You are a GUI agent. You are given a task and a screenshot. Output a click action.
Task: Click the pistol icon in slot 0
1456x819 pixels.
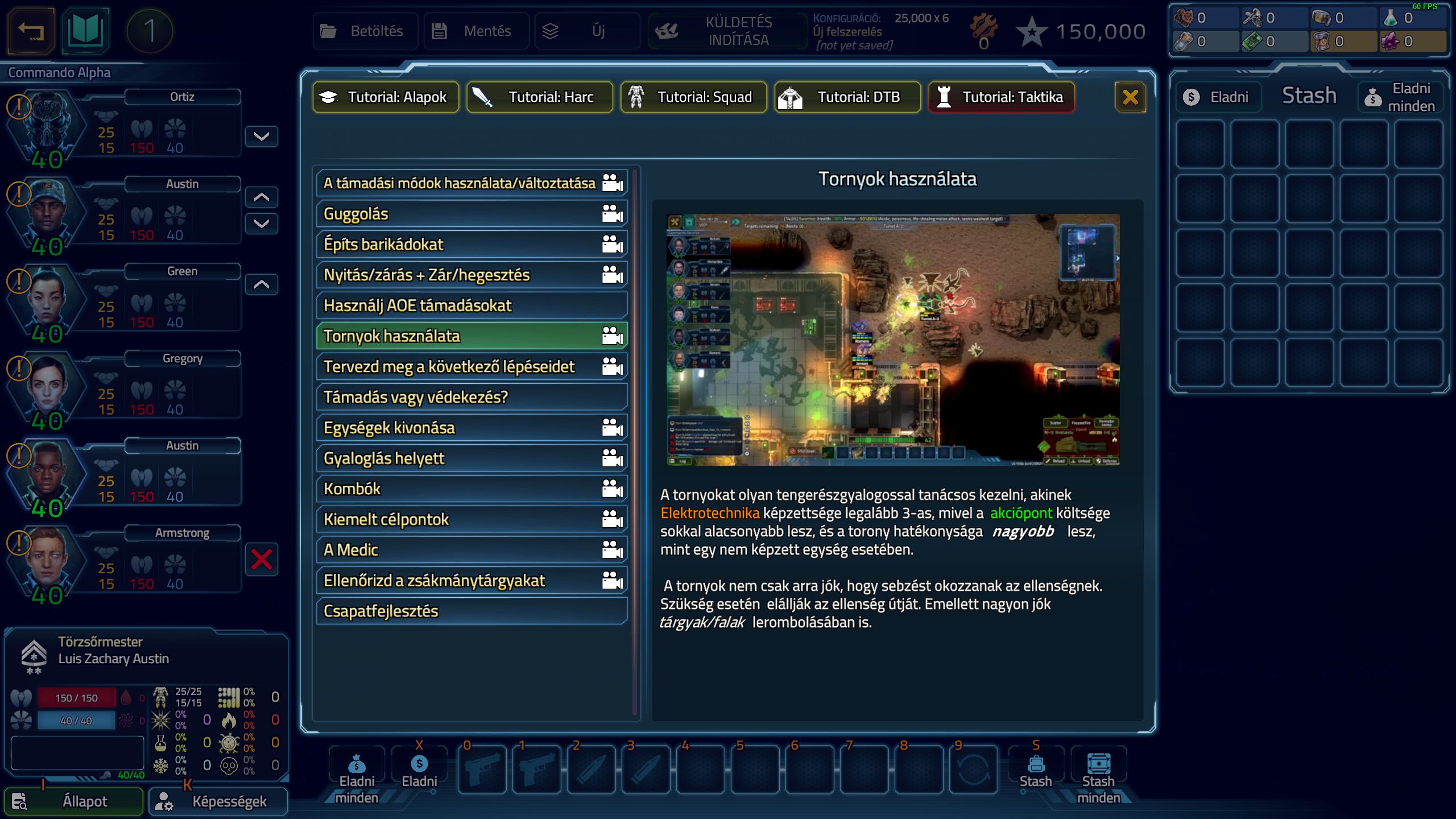click(482, 770)
